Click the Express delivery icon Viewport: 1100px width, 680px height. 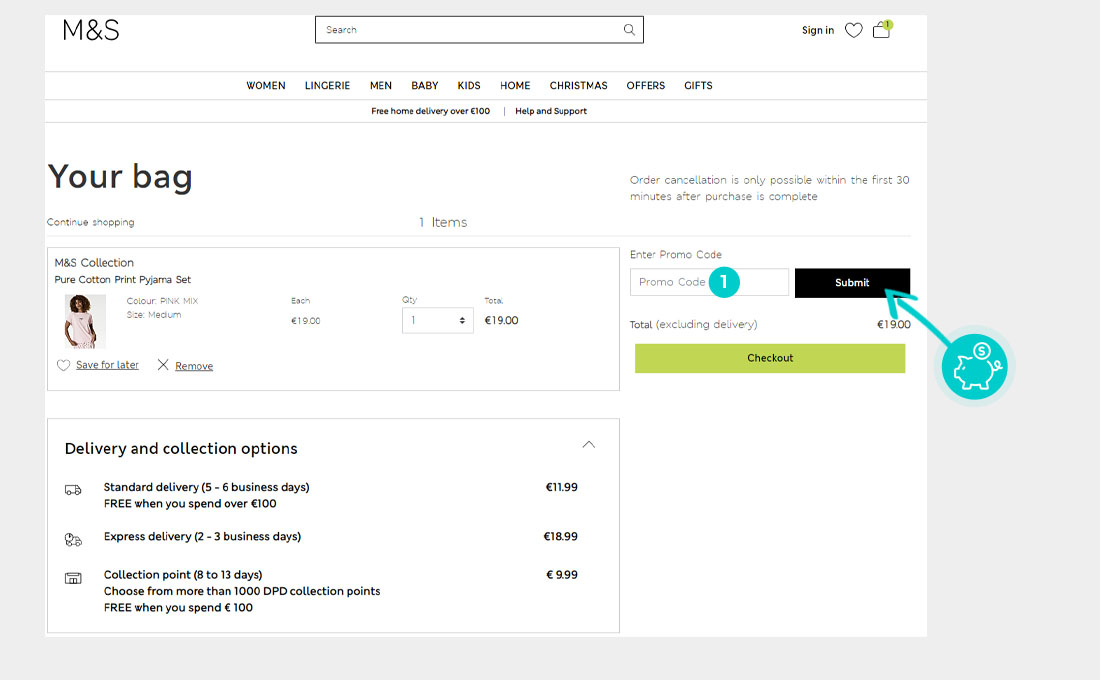point(73,539)
